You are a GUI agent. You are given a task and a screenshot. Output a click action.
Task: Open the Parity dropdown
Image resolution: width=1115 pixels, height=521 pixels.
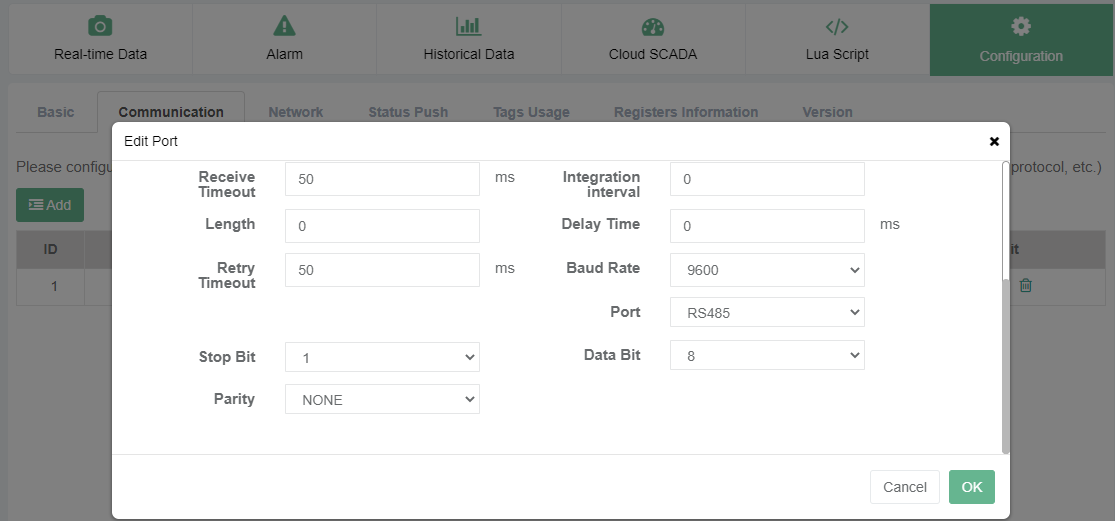382,399
